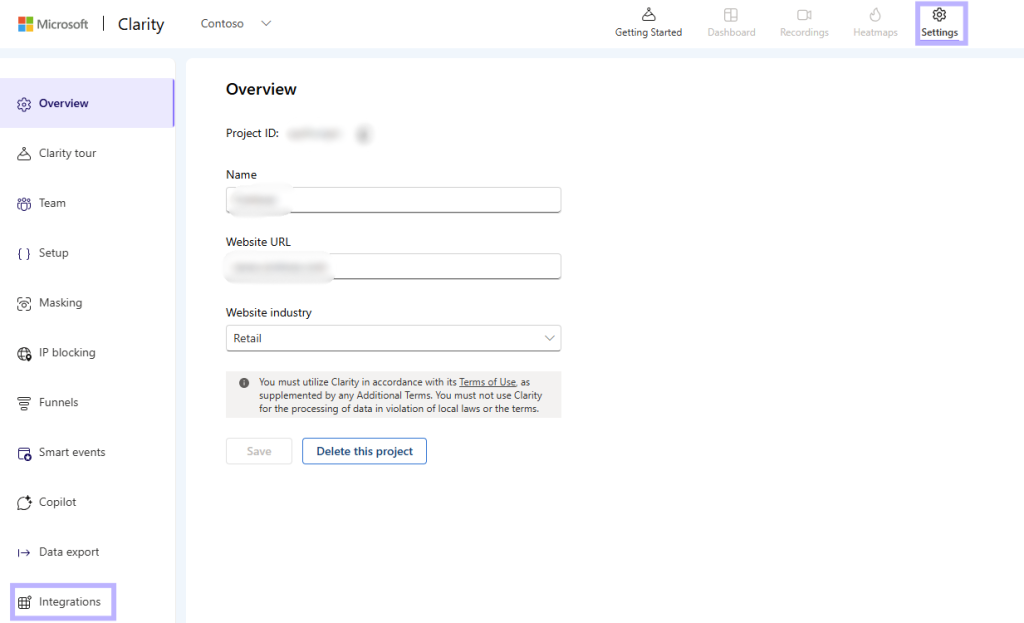The height and width of the screenshot is (623, 1024).
Task: Open the Heatmaps flame icon
Action: (x=875, y=14)
